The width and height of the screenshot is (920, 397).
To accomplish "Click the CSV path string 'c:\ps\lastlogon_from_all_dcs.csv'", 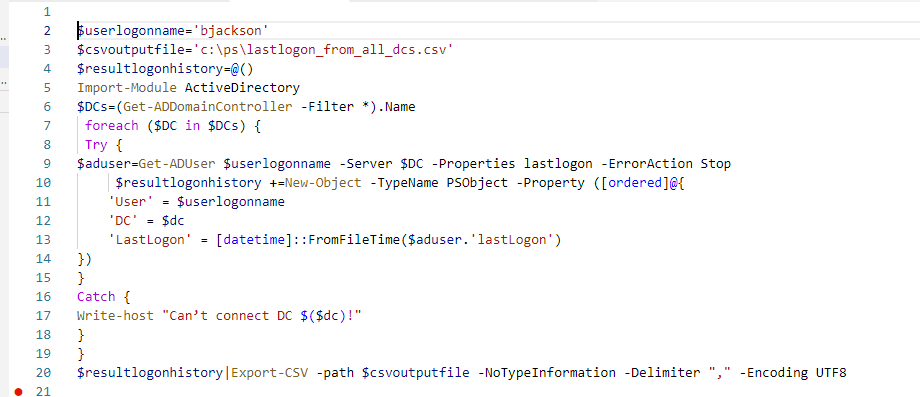I will click(323, 50).
